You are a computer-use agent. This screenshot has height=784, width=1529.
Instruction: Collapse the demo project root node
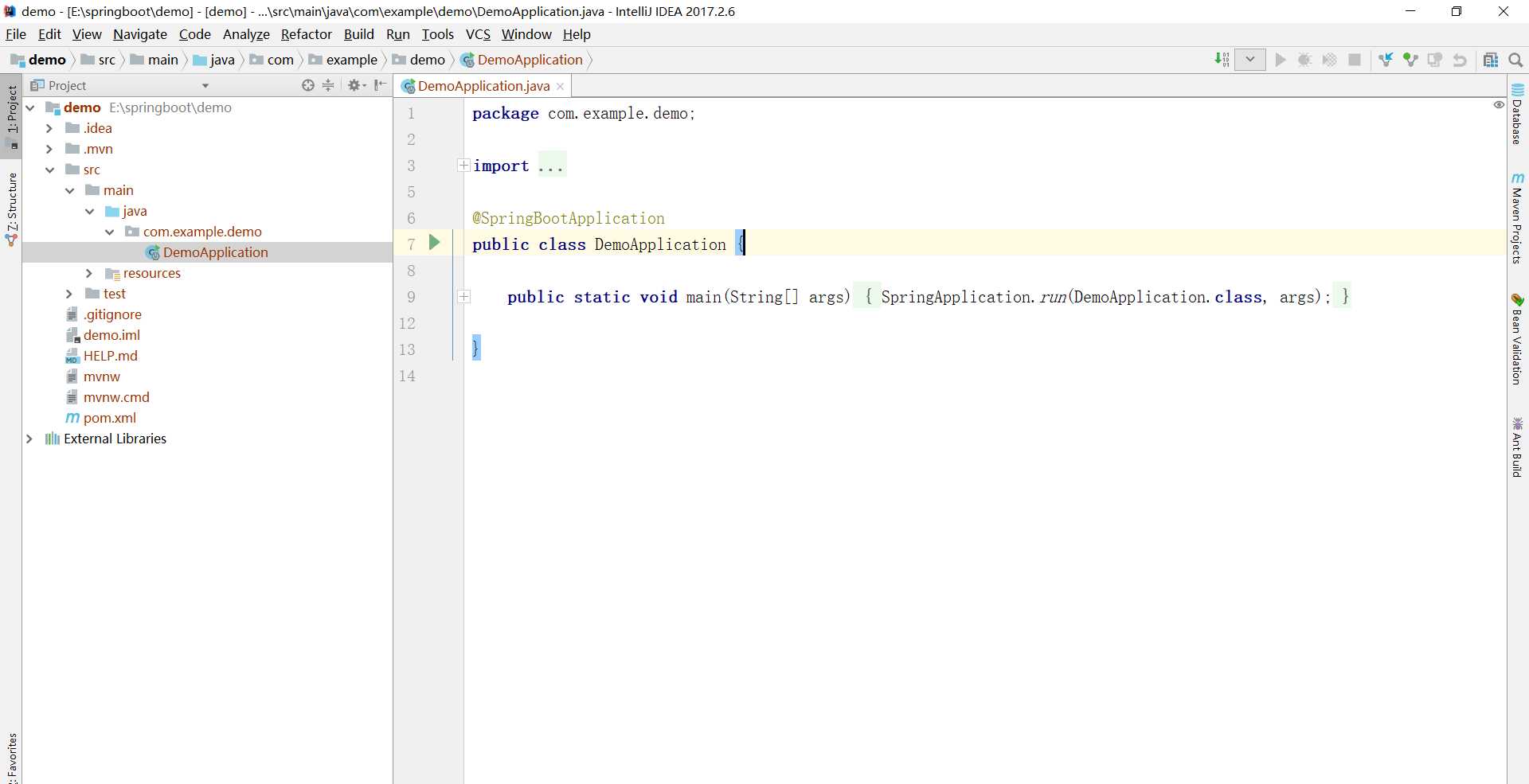coord(30,107)
